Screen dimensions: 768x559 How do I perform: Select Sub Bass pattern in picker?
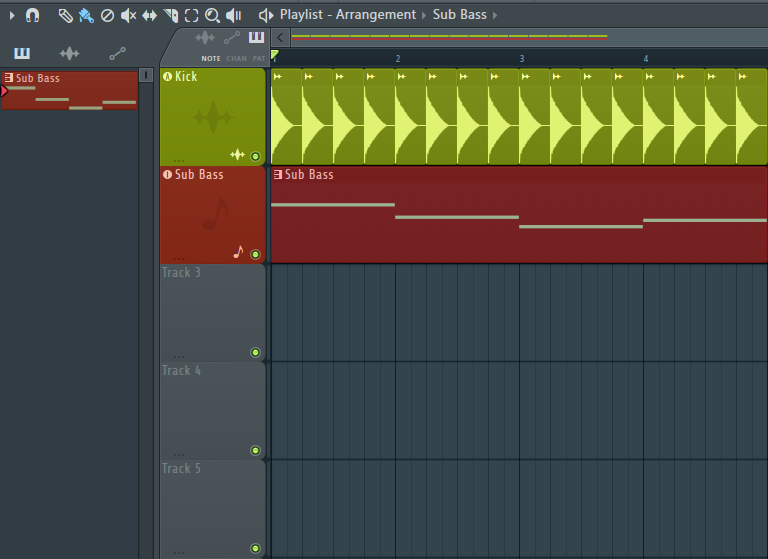pos(70,90)
